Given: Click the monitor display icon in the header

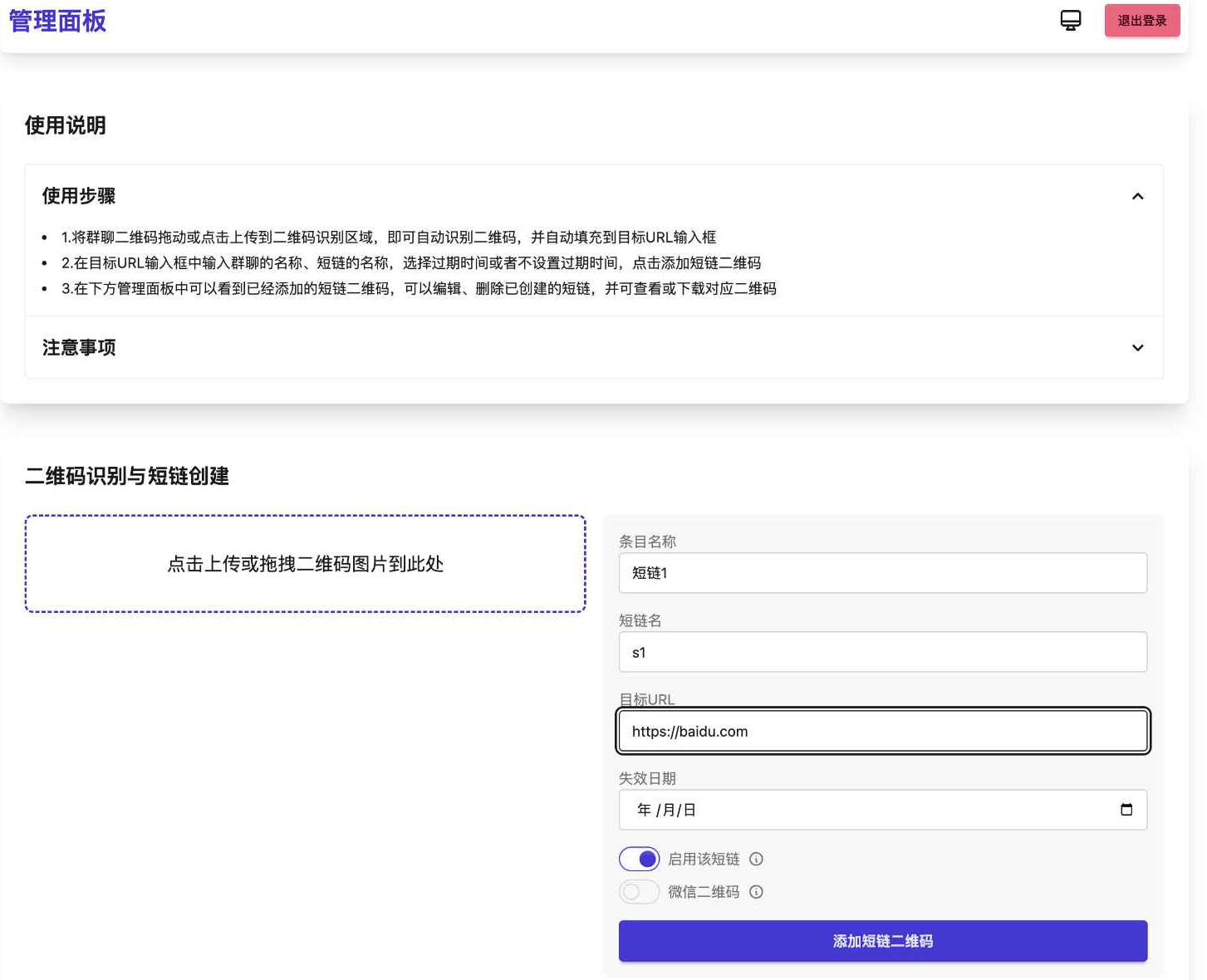Looking at the screenshot, I should (x=1070, y=20).
